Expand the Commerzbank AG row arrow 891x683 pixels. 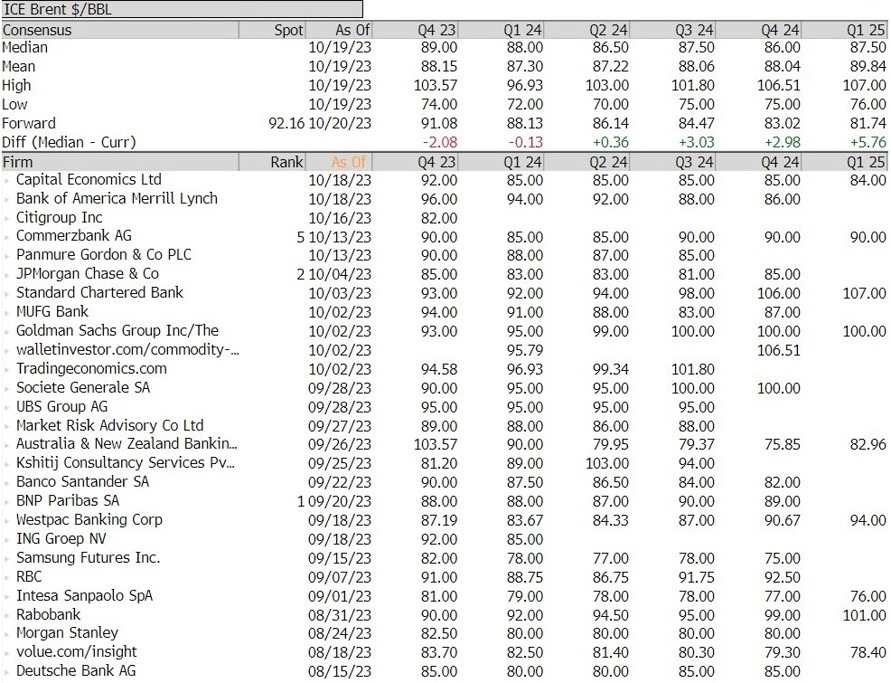tap(7, 237)
